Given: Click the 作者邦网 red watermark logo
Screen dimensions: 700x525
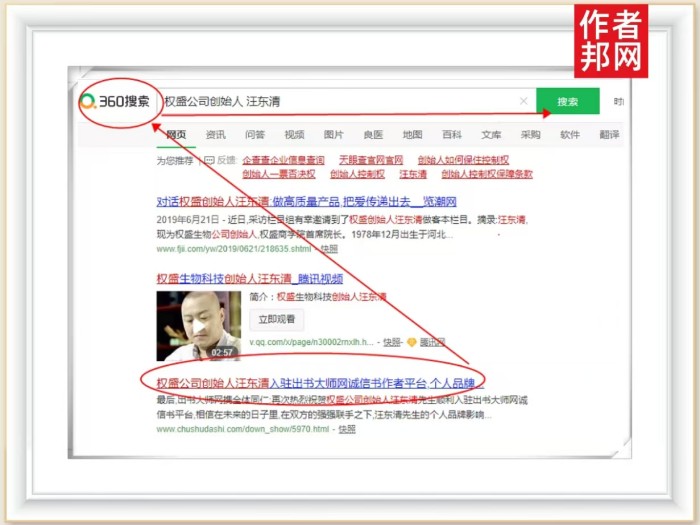Looking at the screenshot, I should 610,40.
